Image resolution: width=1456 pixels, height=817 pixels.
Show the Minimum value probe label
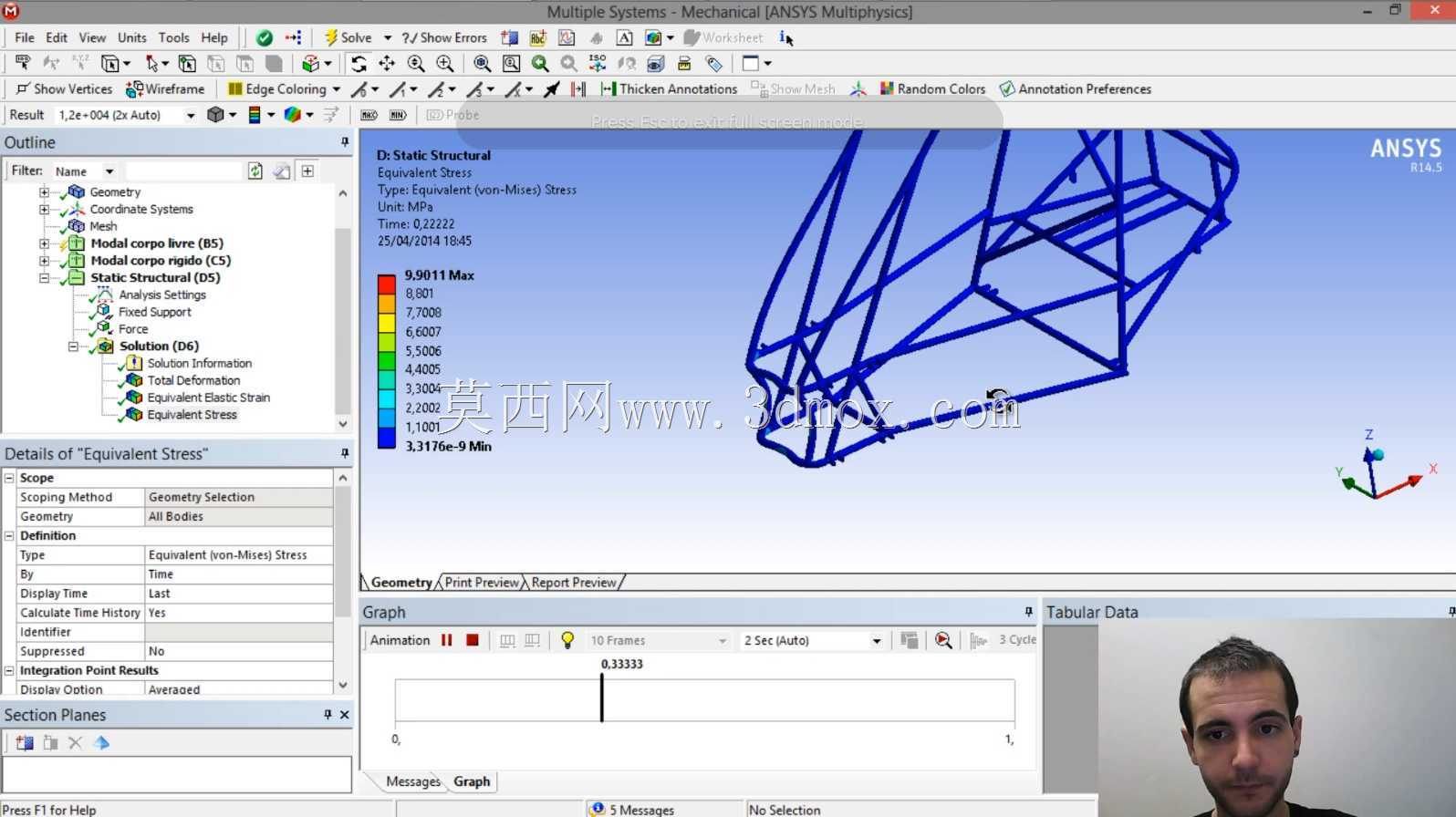[398, 115]
